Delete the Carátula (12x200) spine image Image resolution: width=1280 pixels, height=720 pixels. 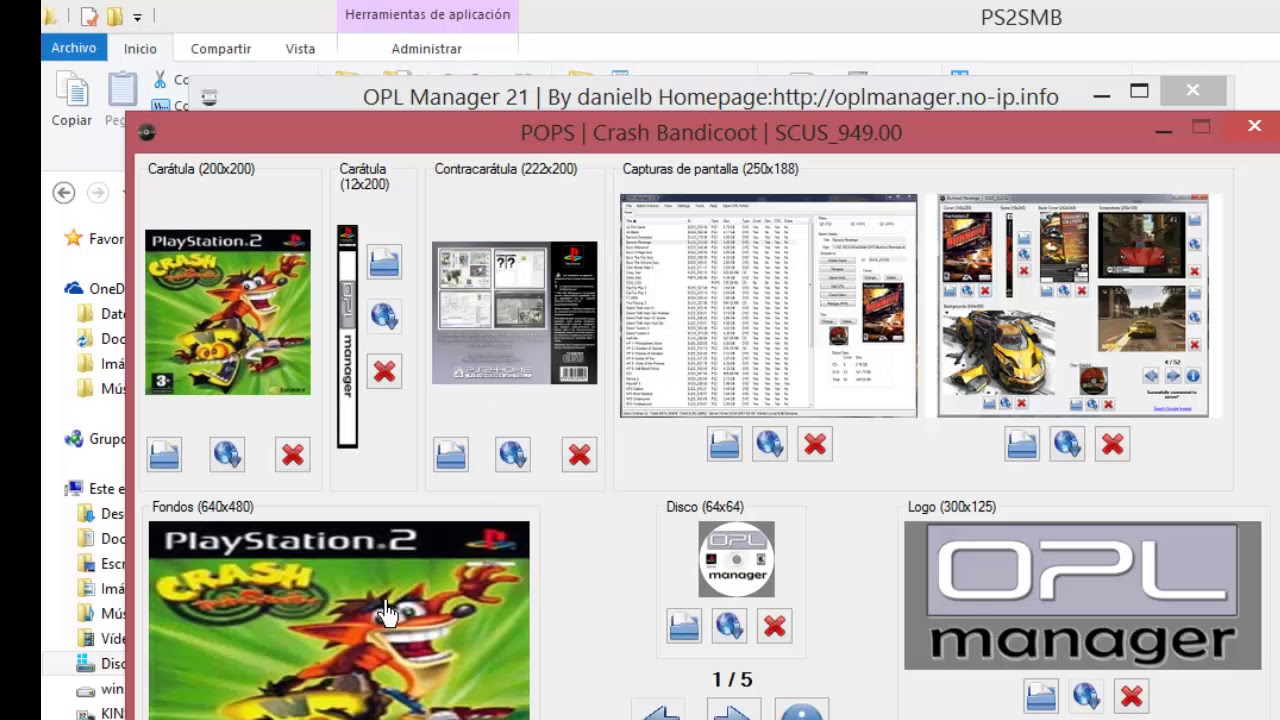click(384, 372)
